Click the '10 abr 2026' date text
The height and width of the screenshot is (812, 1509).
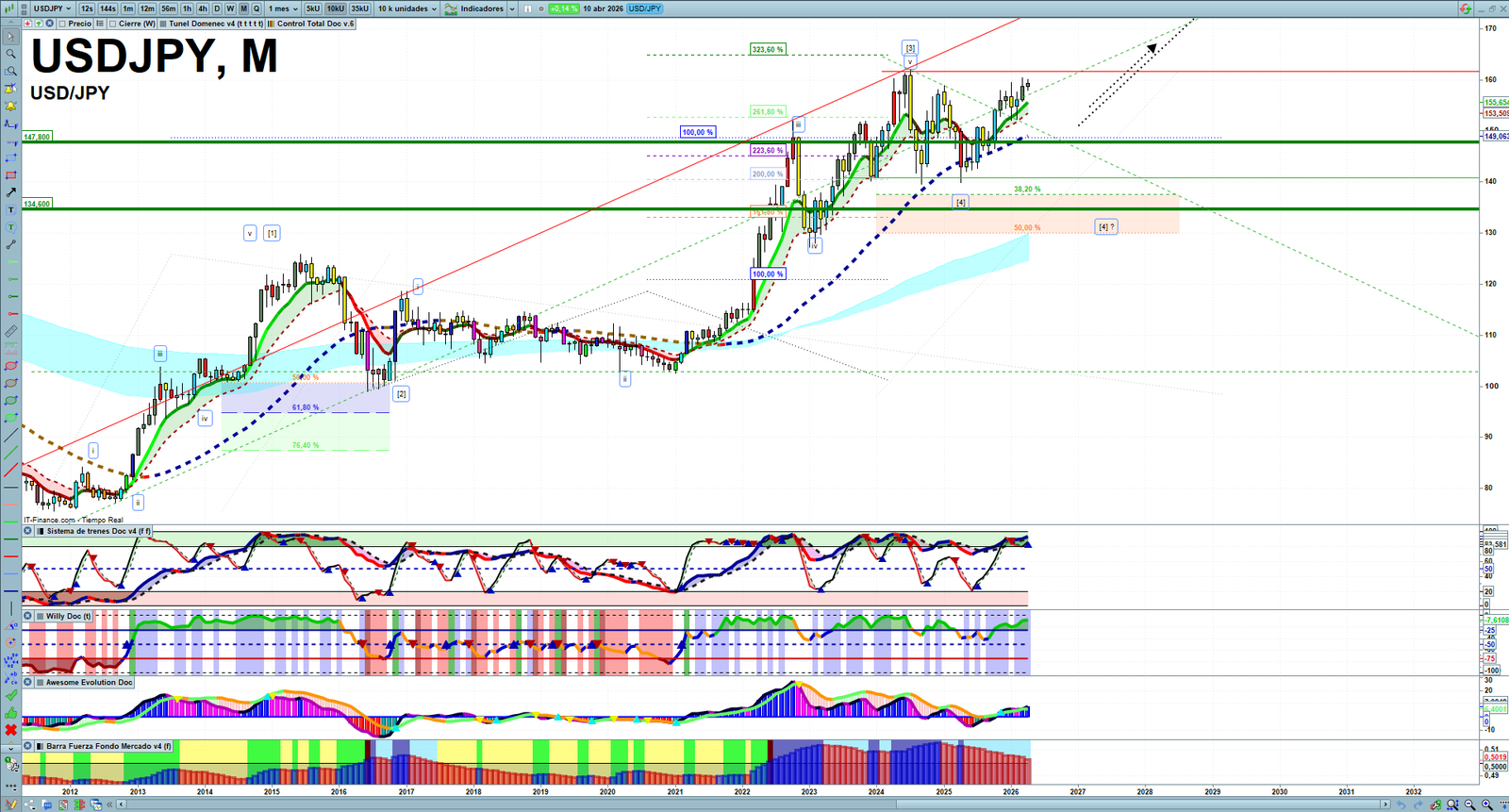pyautogui.click(x=603, y=8)
